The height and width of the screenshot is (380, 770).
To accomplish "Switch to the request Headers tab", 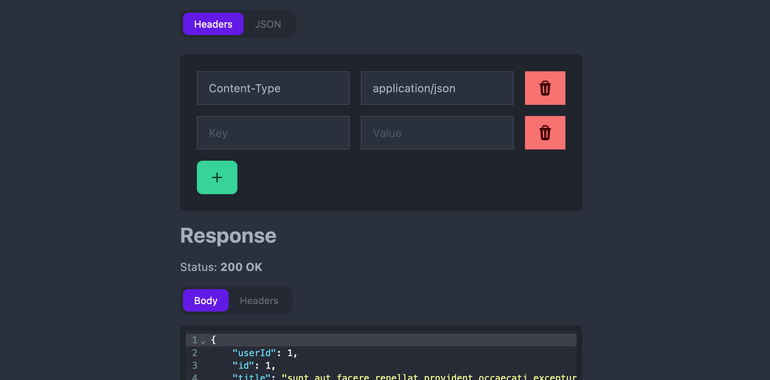I will [213, 24].
